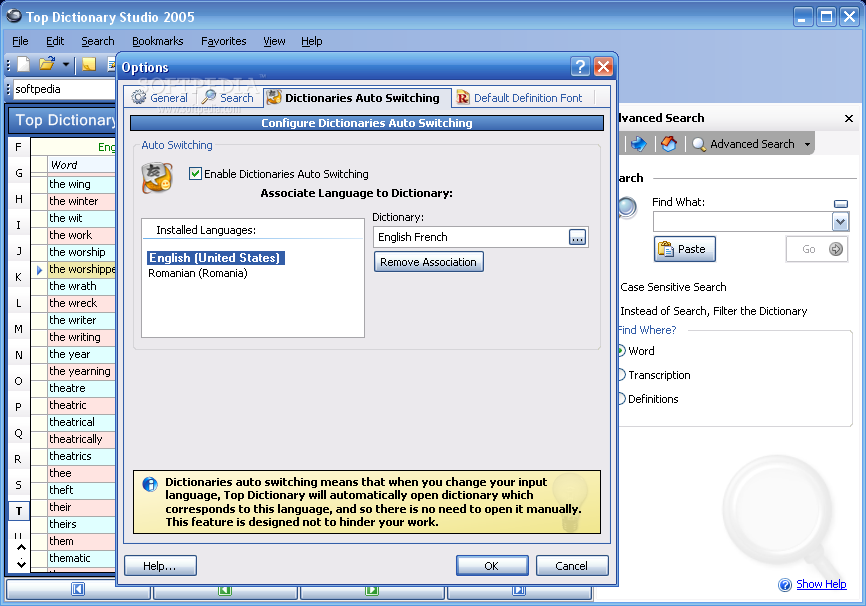Open the Default Definition Font tab
The image size is (866, 606).
(x=520, y=98)
